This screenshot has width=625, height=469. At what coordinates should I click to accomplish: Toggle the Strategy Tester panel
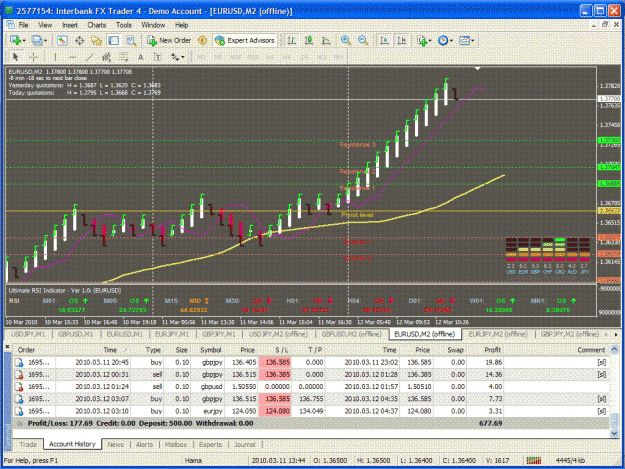(131, 40)
